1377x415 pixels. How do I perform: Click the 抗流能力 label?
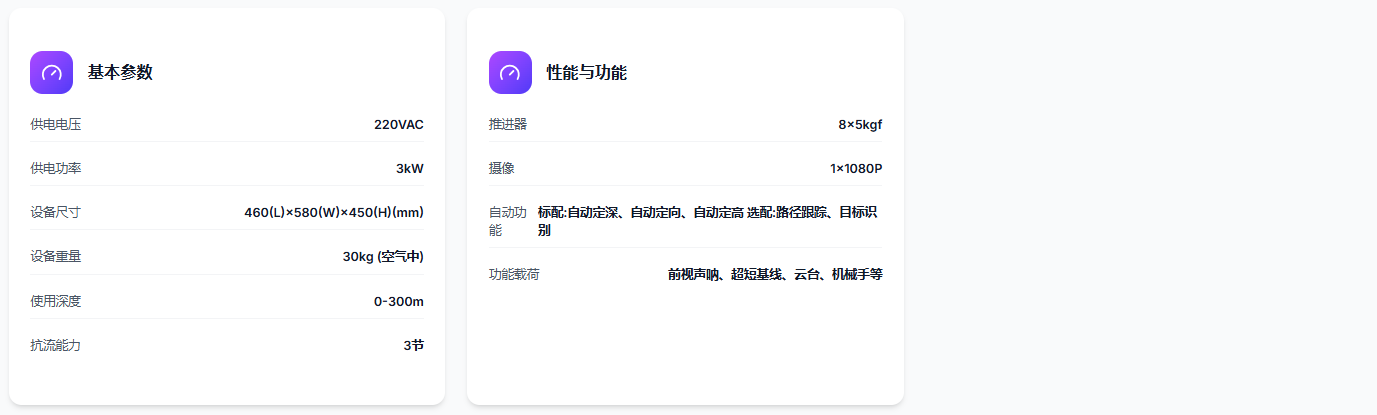point(56,345)
